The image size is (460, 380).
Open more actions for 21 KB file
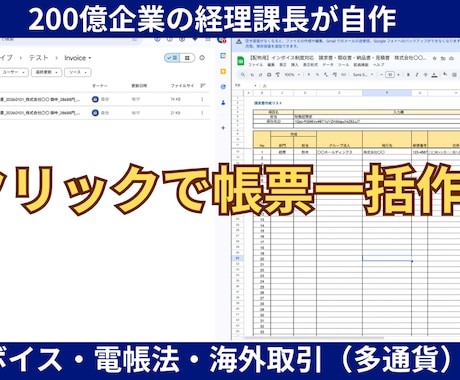[x=202, y=113]
